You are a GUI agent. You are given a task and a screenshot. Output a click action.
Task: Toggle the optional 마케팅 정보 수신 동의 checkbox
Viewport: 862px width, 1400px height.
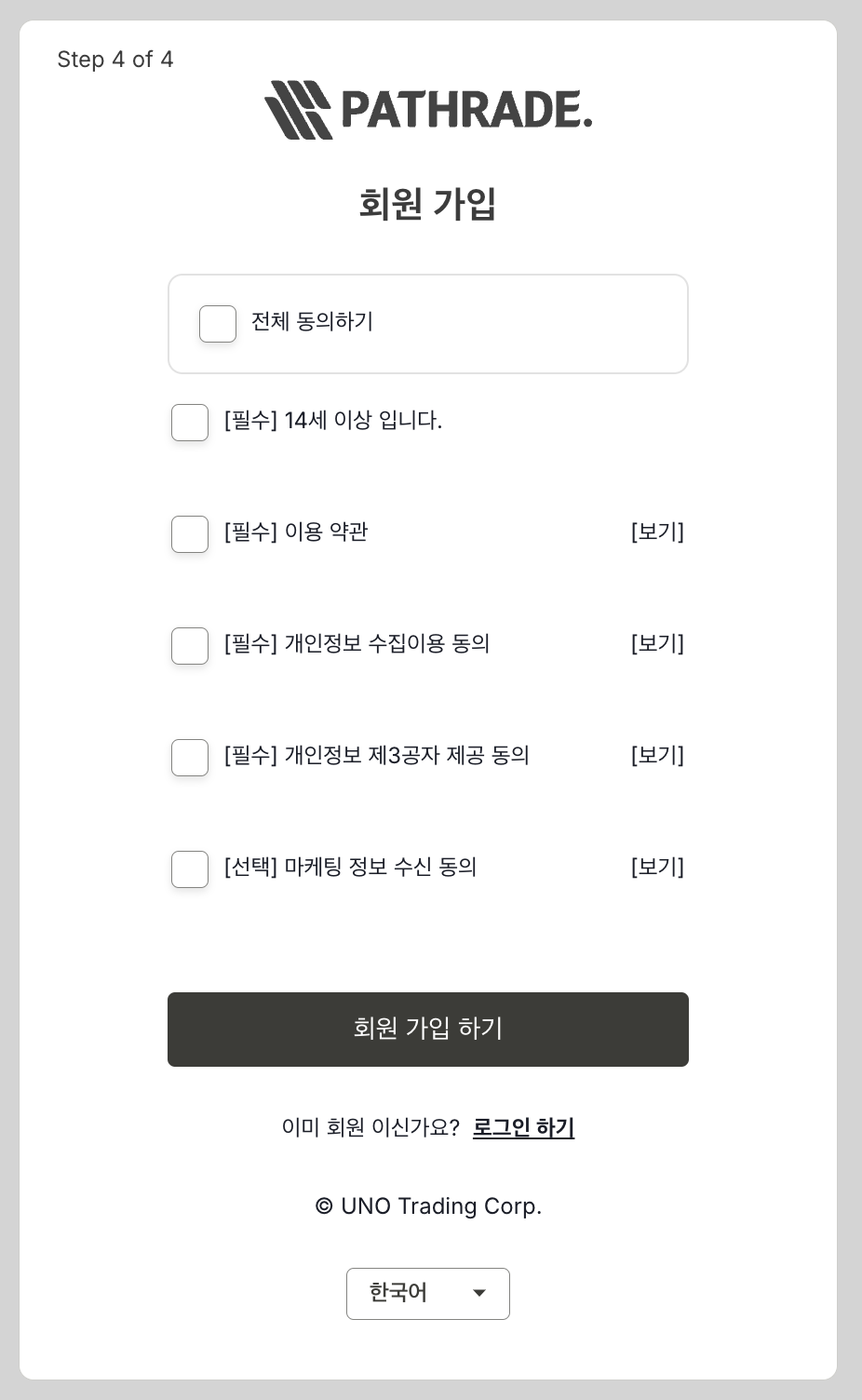click(190, 869)
